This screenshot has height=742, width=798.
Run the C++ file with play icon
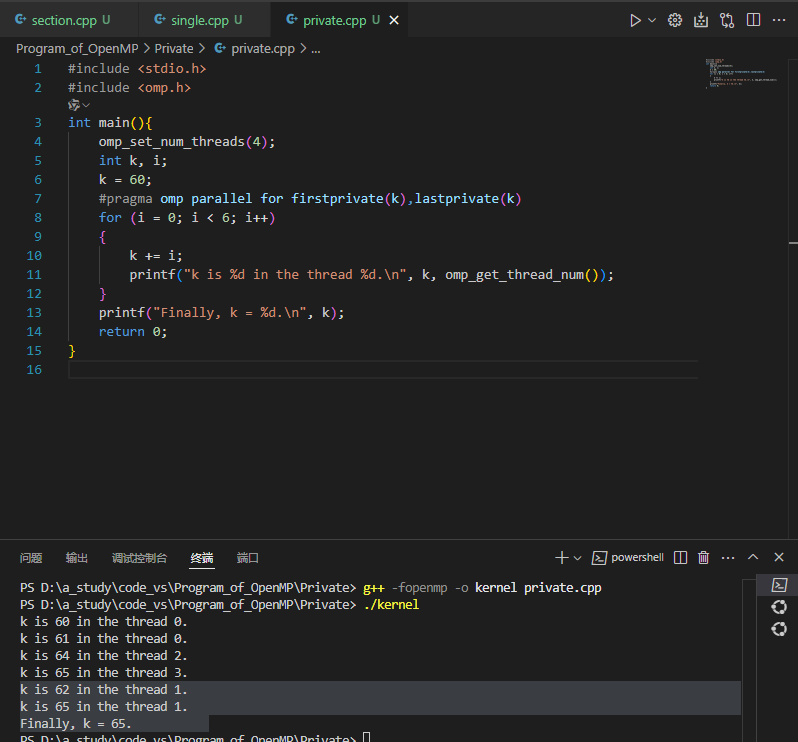click(635, 20)
